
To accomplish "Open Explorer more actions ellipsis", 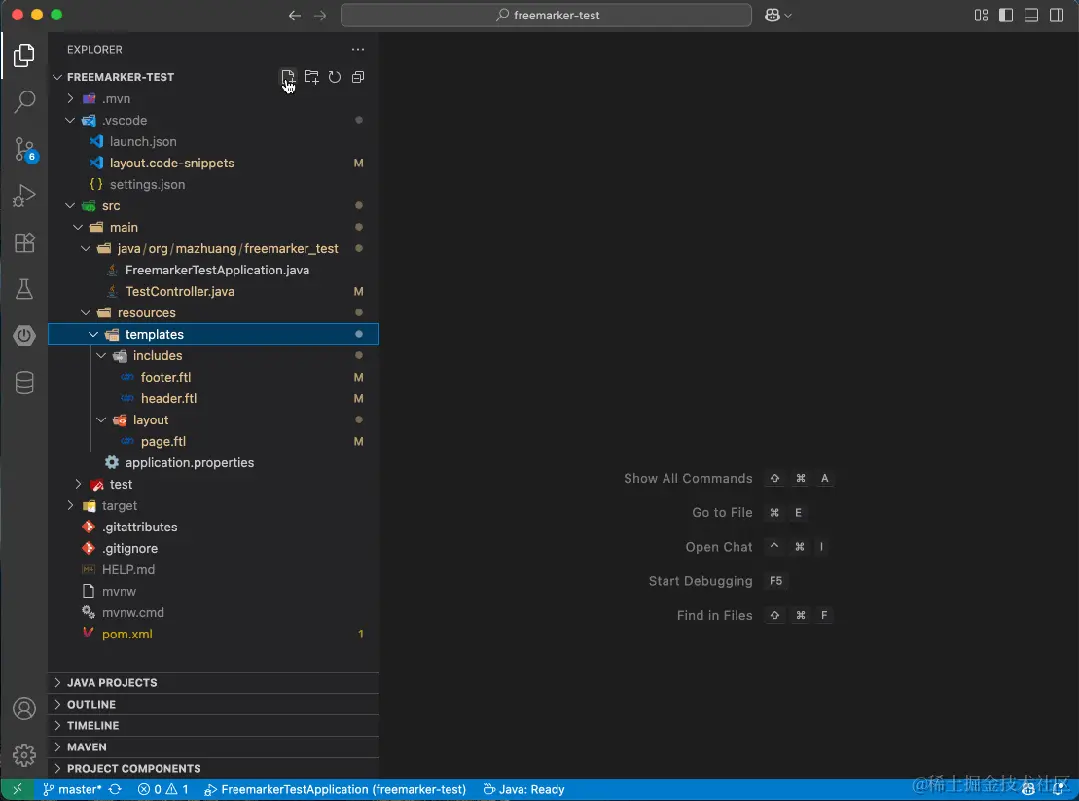I will (358, 50).
